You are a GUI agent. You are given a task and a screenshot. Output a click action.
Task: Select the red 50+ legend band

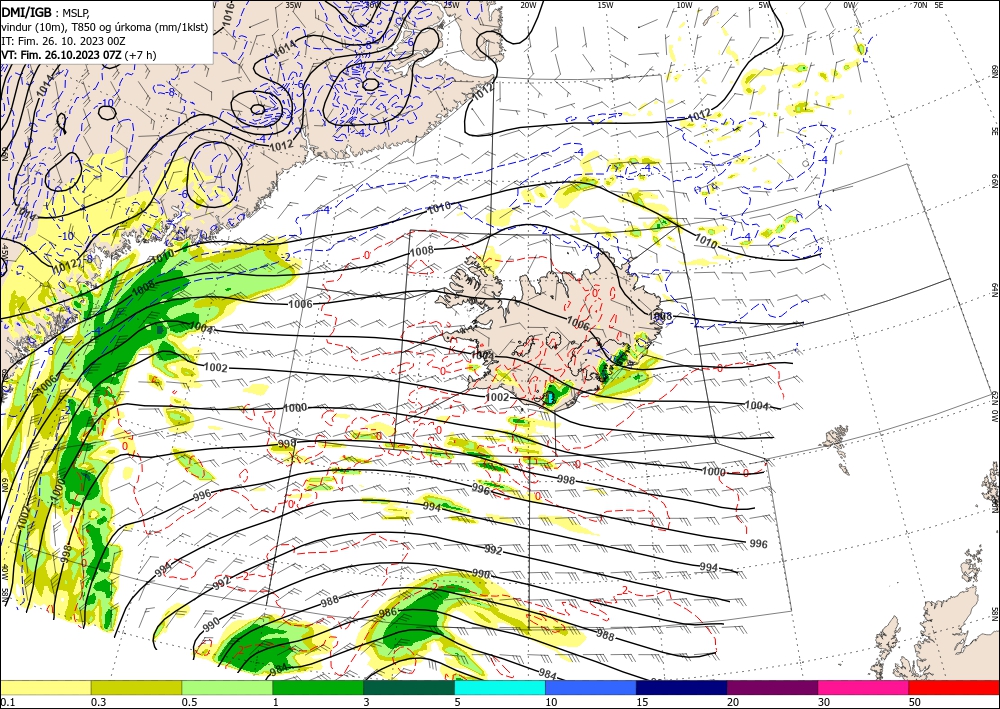[954, 687]
